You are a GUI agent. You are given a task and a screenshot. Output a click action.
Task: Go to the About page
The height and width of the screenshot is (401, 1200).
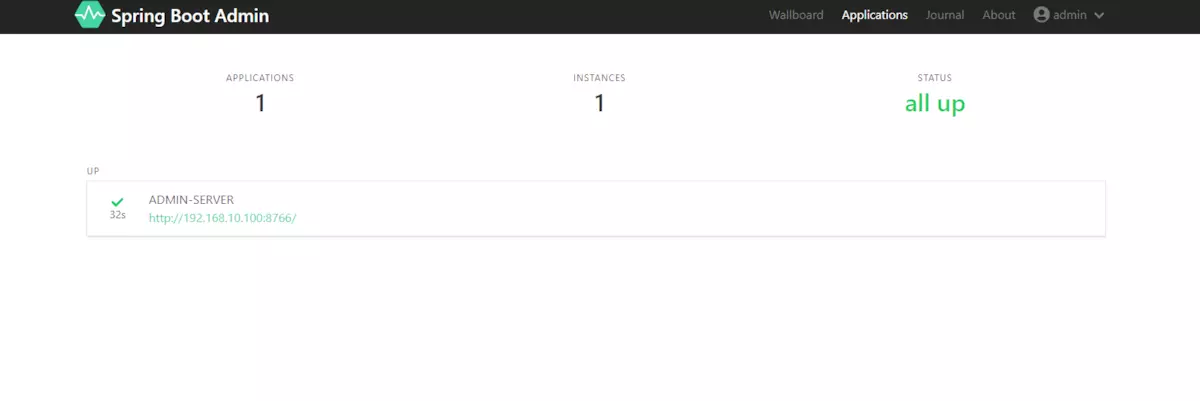click(999, 15)
